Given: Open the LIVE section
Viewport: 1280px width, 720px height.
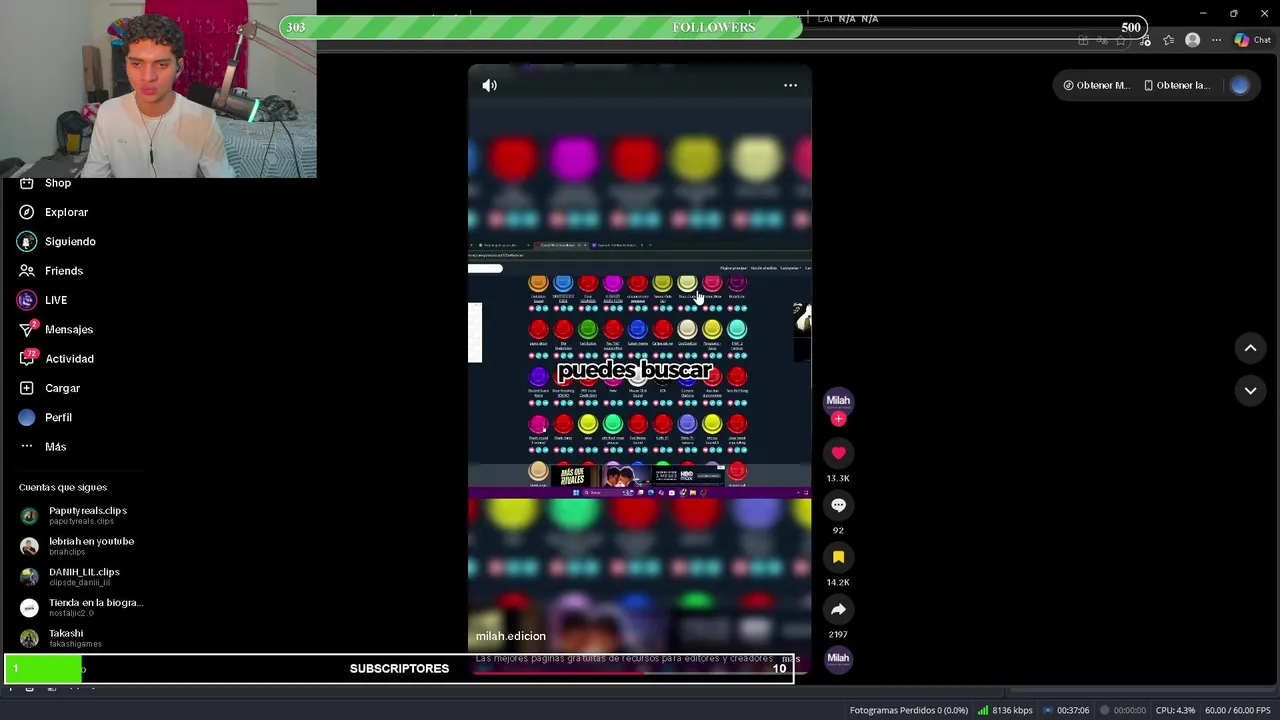Looking at the screenshot, I should point(42,300).
